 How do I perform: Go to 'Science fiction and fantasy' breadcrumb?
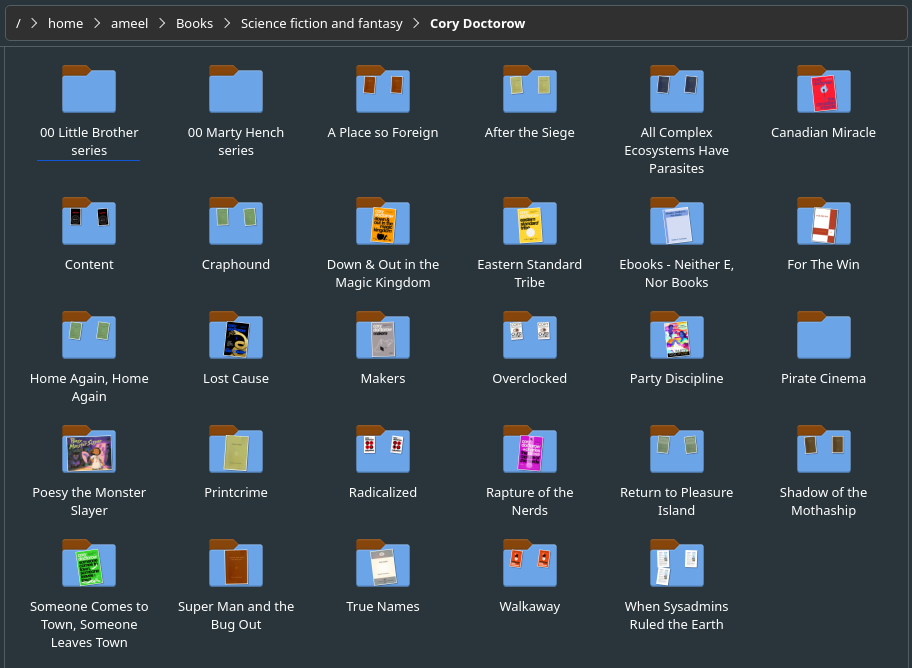(322, 23)
